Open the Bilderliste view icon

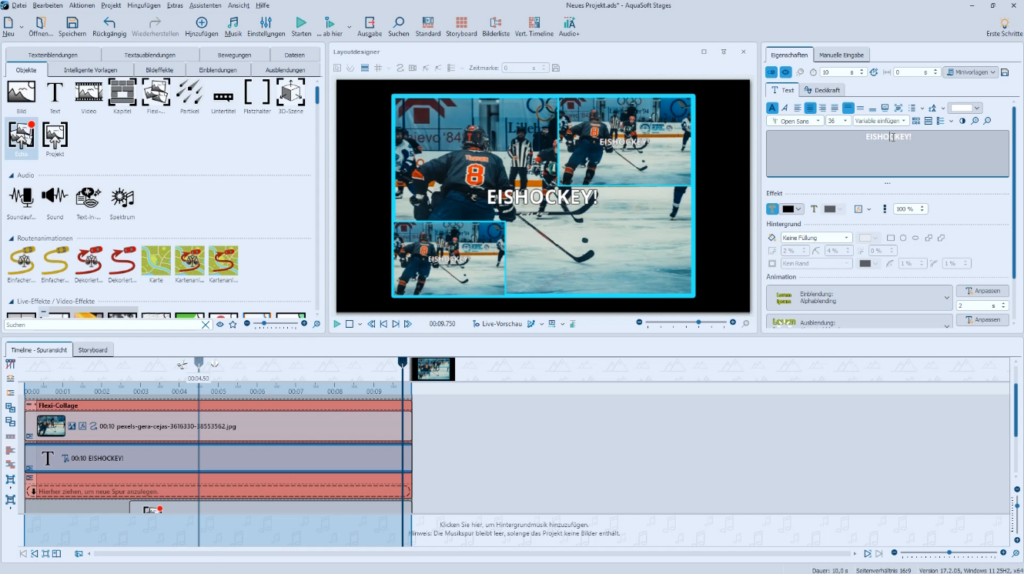point(496,27)
